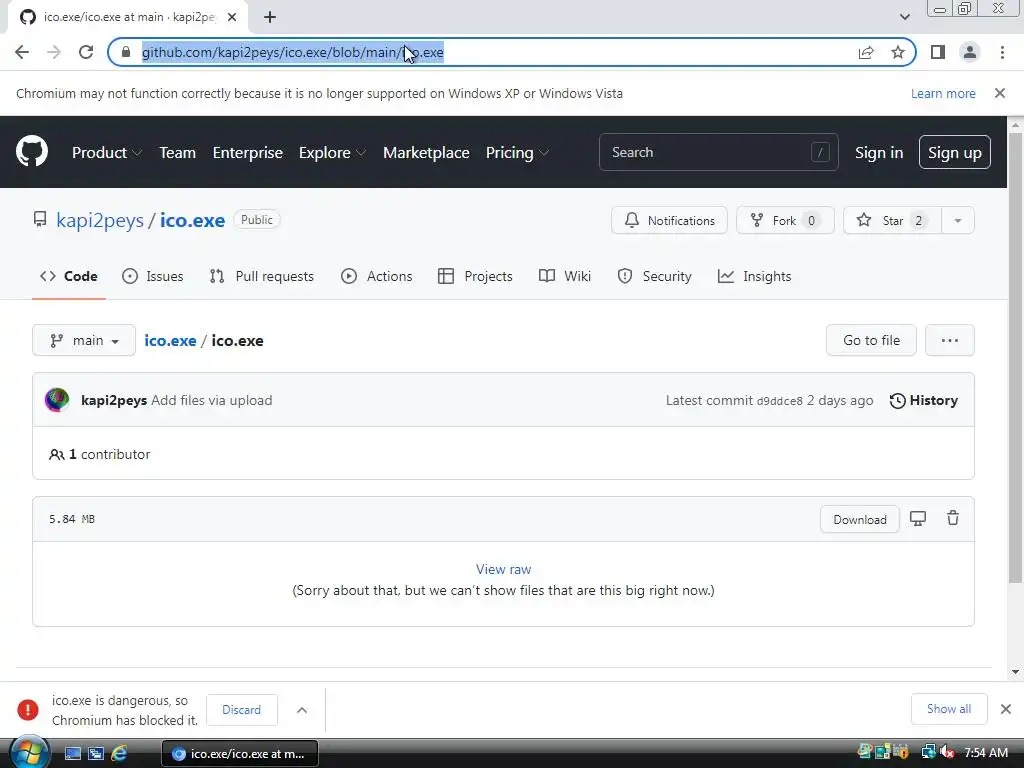Open the Wiki tab
The width and height of the screenshot is (1024, 768).
click(565, 276)
